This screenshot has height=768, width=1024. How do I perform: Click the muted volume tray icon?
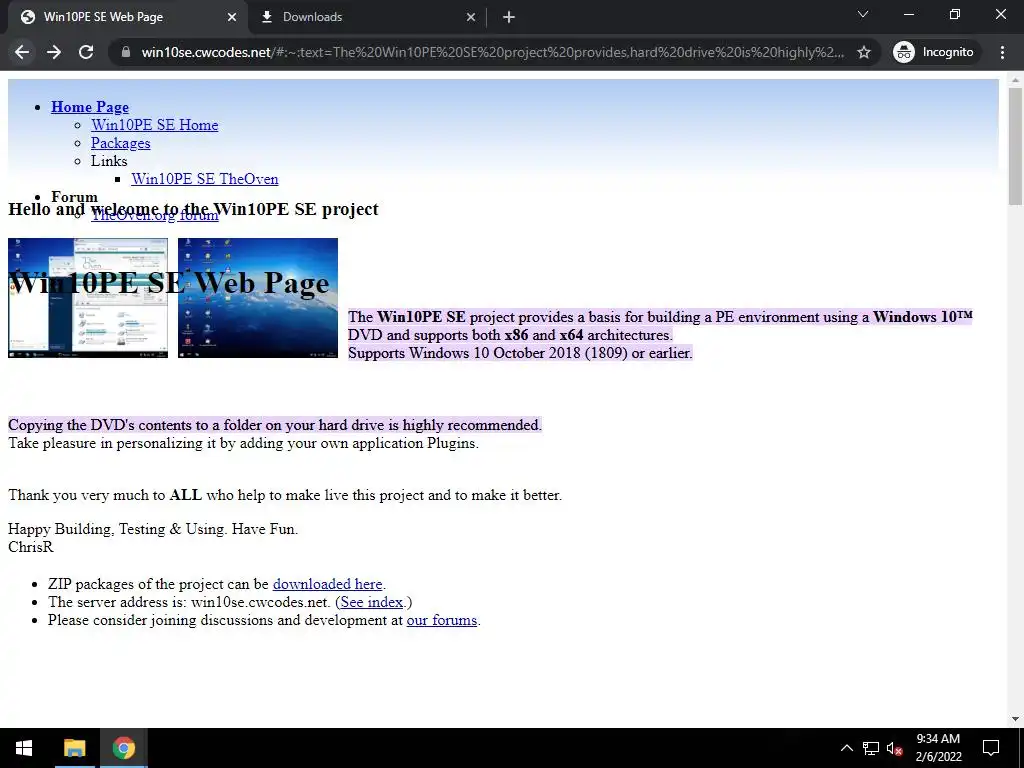[x=894, y=748]
